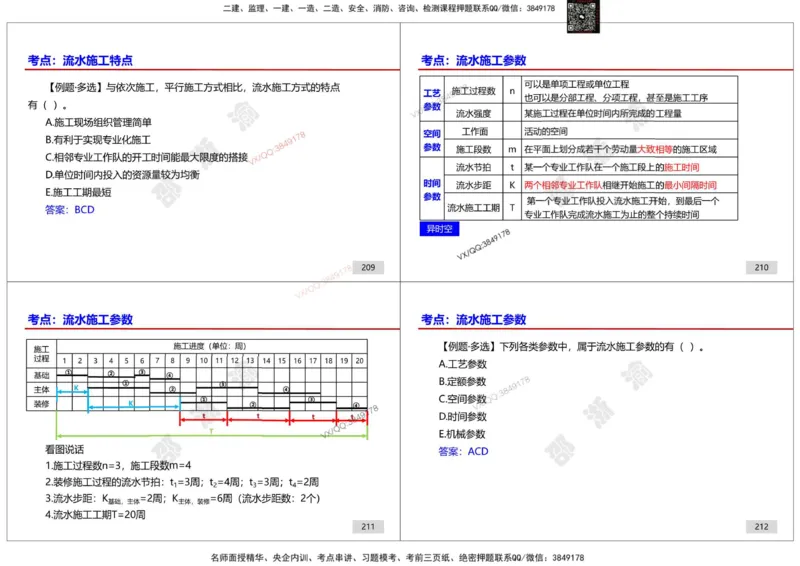Click option 'B.有利于实现专业化施工'
This screenshot has width=800, height=566.
(98, 140)
